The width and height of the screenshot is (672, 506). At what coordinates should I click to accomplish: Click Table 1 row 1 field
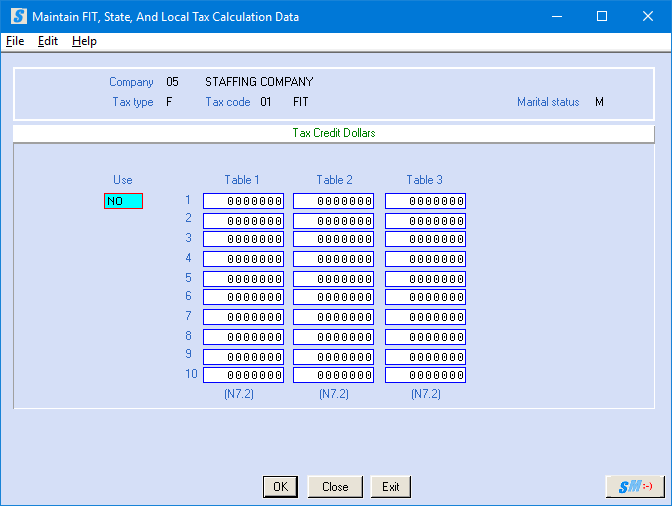(243, 201)
